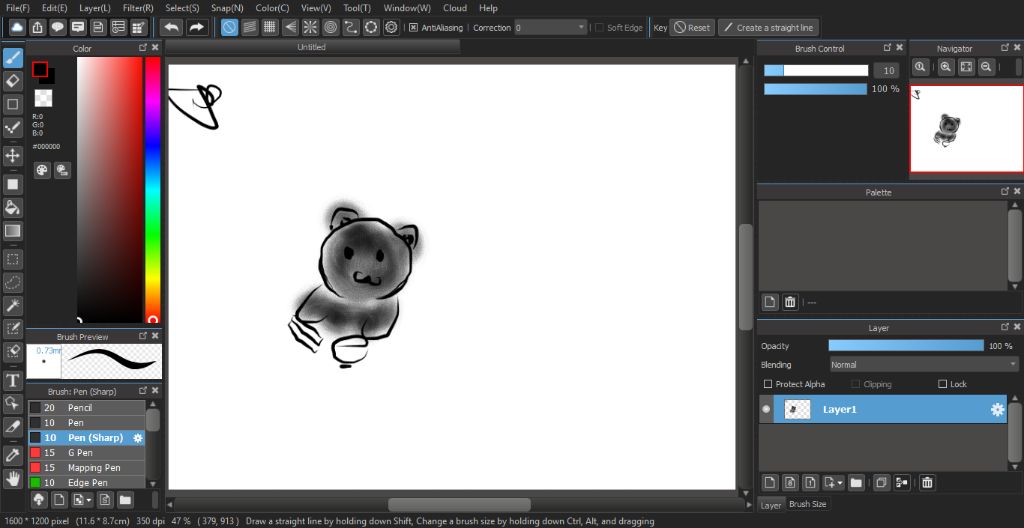Image resolution: width=1024 pixels, height=528 pixels.
Task: Enable the grid snap icon
Action: 270,27
